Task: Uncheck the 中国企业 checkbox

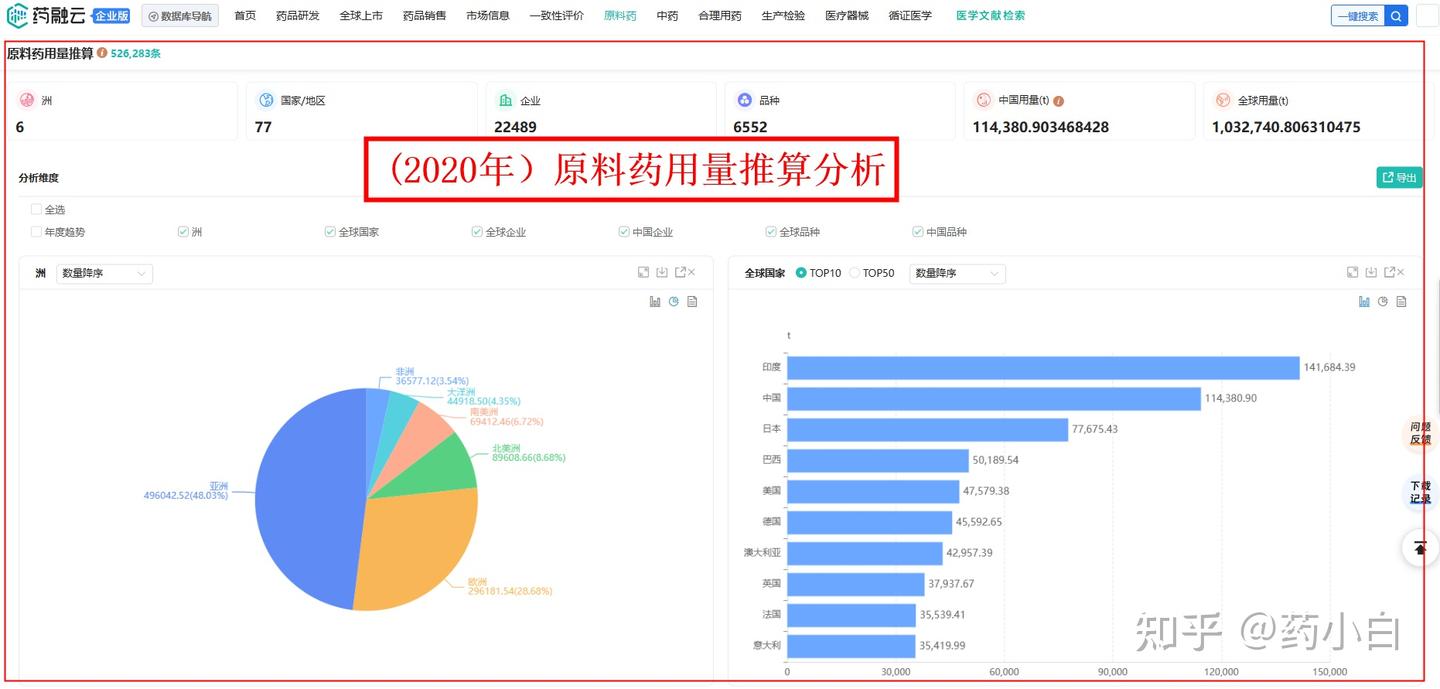Action: [x=624, y=232]
